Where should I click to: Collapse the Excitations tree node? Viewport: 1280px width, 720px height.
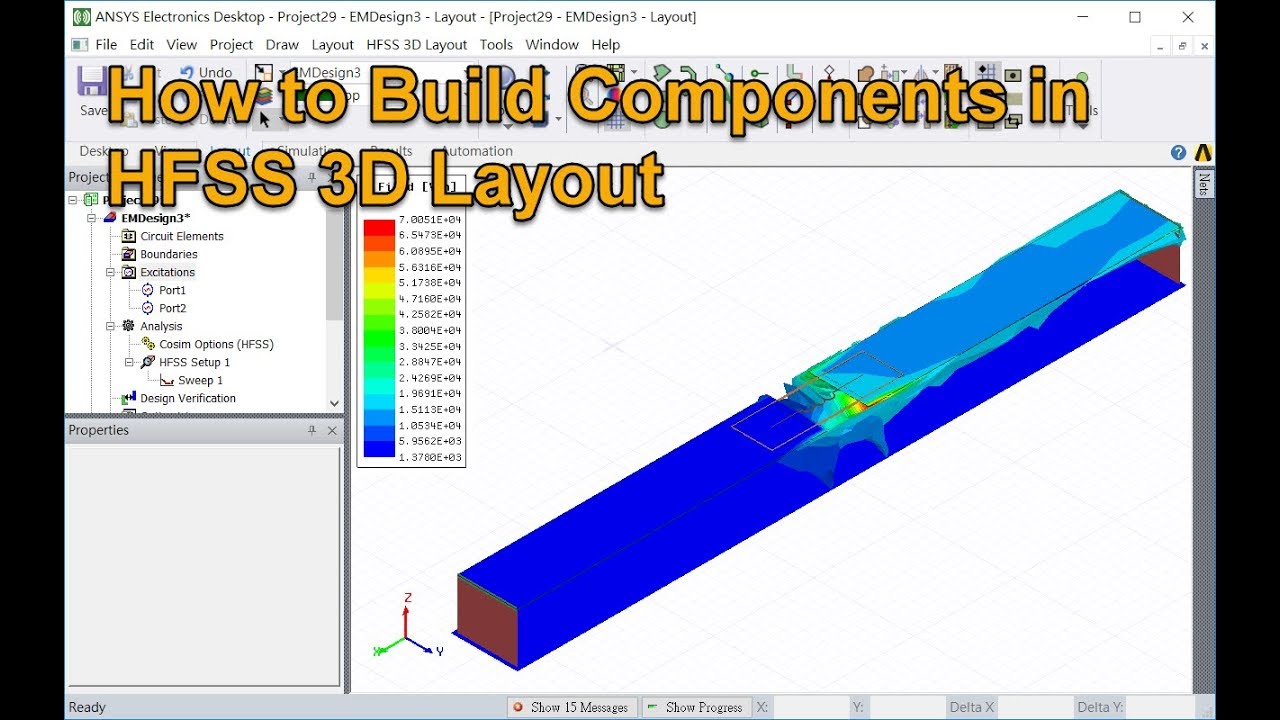pos(111,272)
